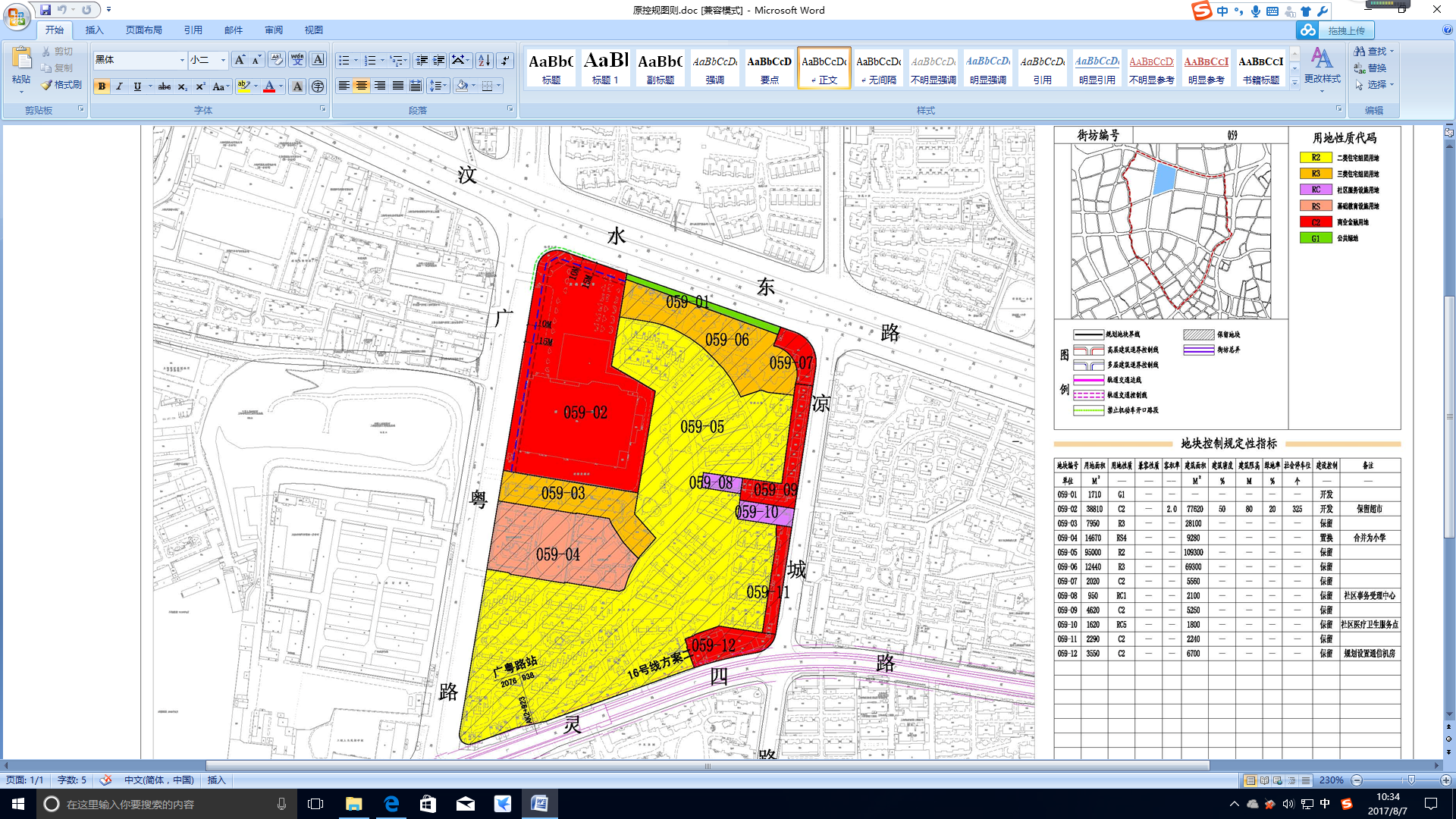This screenshot has width=1456, height=819.
Task: Toggle Italic formatting
Action: click(x=119, y=86)
